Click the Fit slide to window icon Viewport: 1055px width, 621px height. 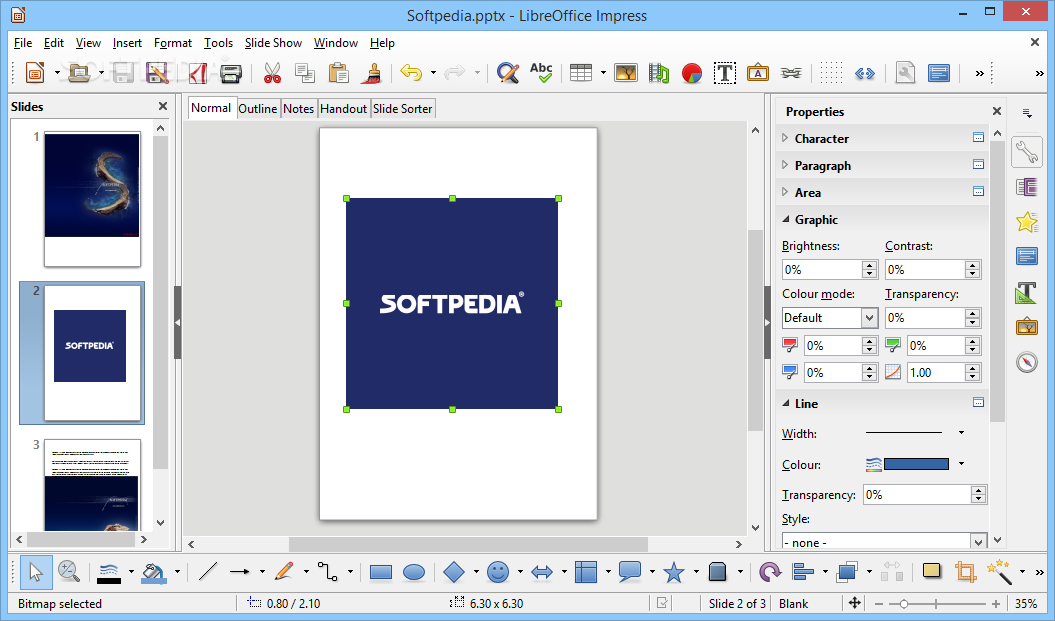[854, 603]
